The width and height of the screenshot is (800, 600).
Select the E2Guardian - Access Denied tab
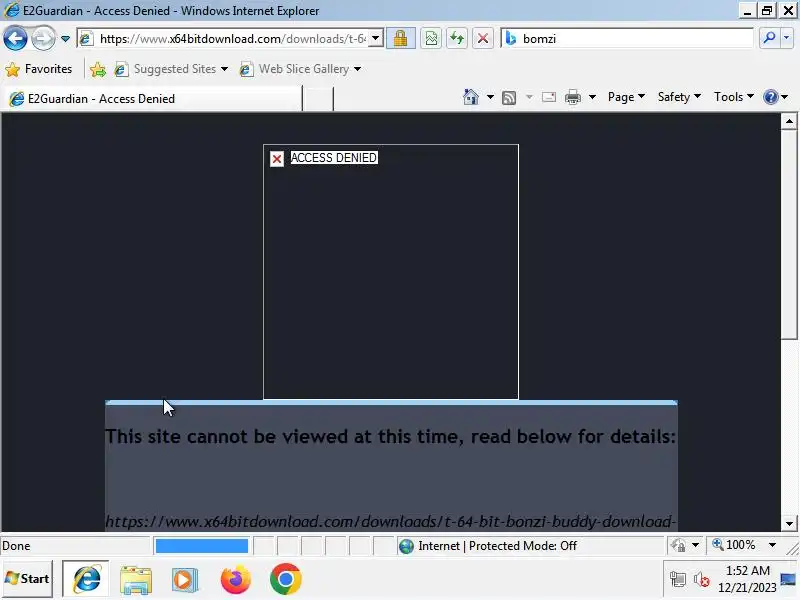(x=153, y=98)
